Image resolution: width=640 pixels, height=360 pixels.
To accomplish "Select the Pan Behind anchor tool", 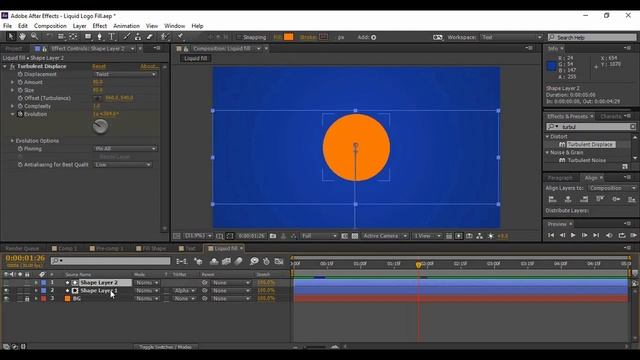I will pyautogui.click(x=73, y=37).
